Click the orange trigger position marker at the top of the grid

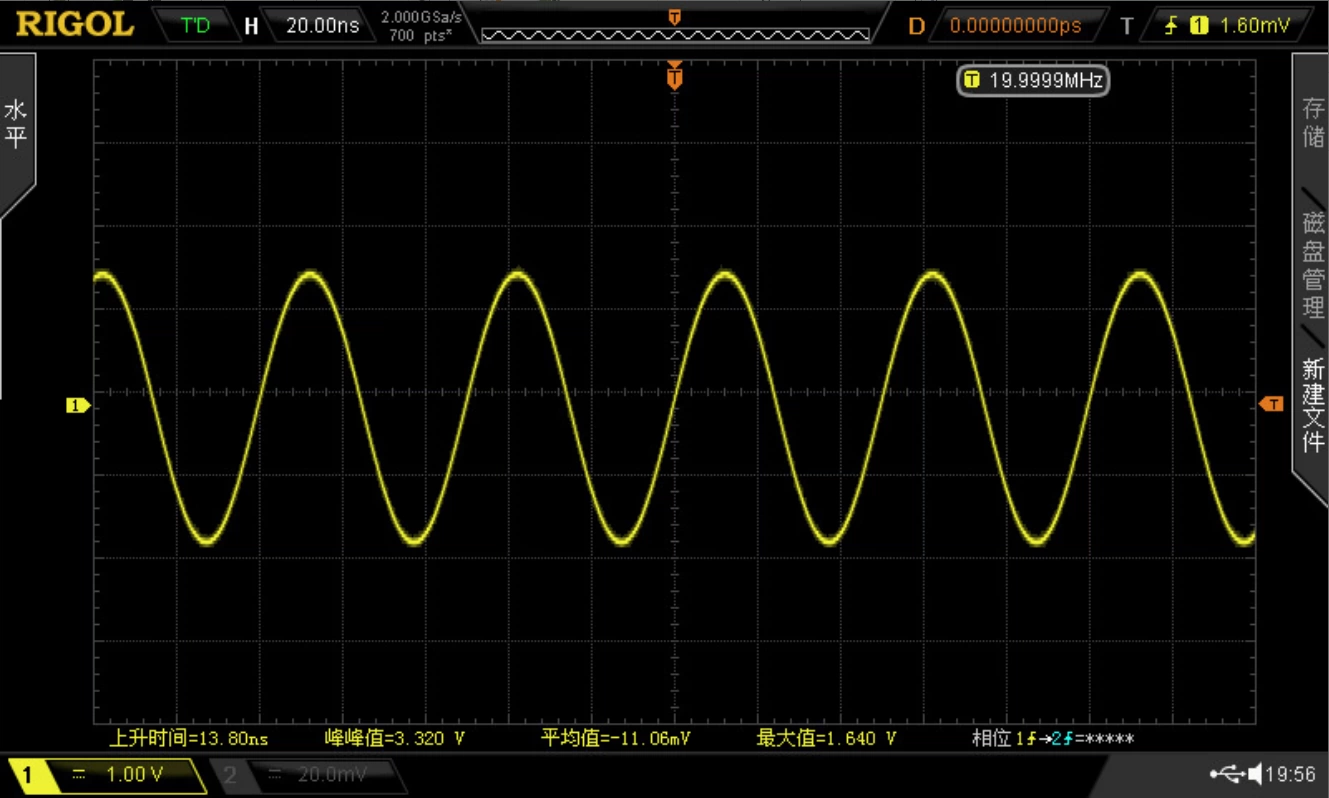point(675,76)
